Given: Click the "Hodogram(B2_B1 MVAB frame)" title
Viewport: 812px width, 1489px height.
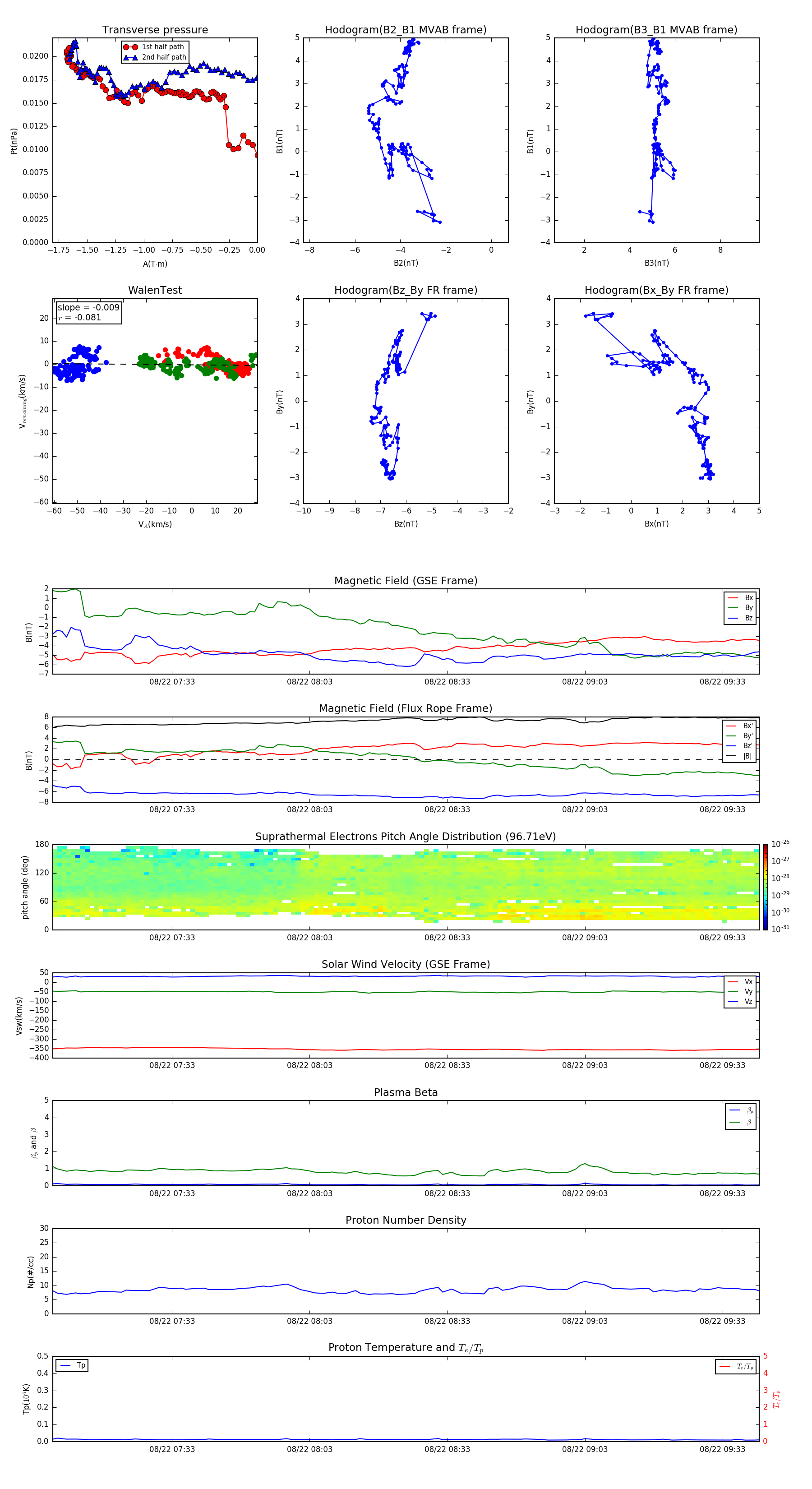Looking at the screenshot, I should coord(406,29).
